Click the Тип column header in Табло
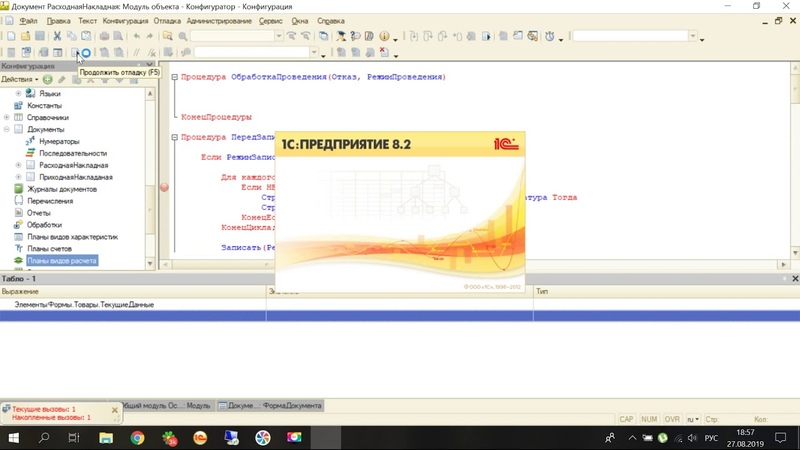800x450 pixels. [x=666, y=291]
